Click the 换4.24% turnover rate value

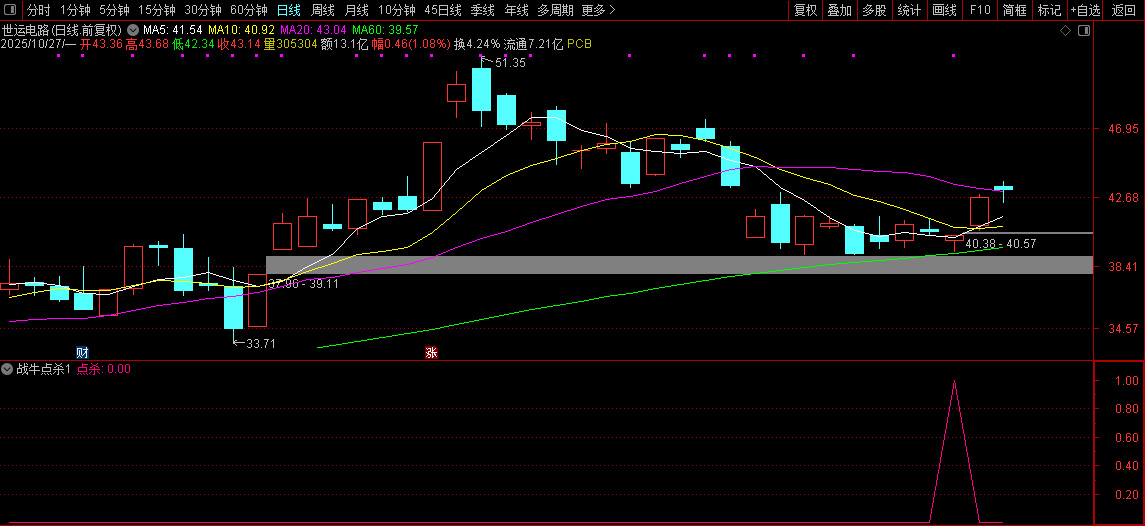click(477, 44)
